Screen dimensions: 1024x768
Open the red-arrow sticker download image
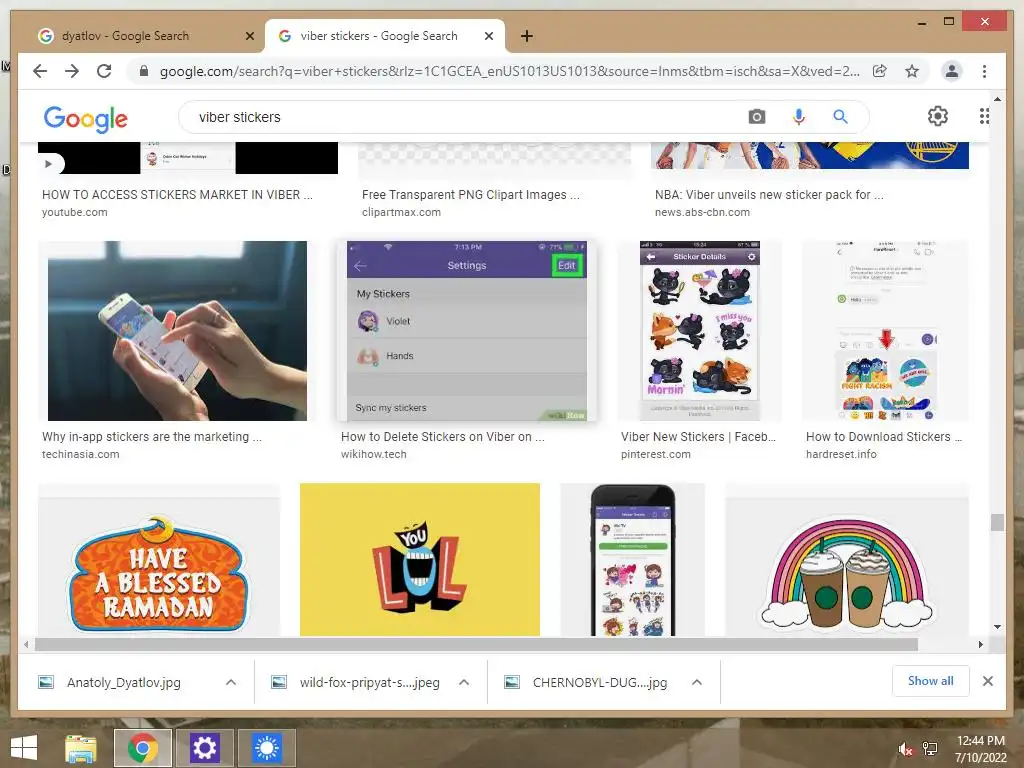pos(886,331)
